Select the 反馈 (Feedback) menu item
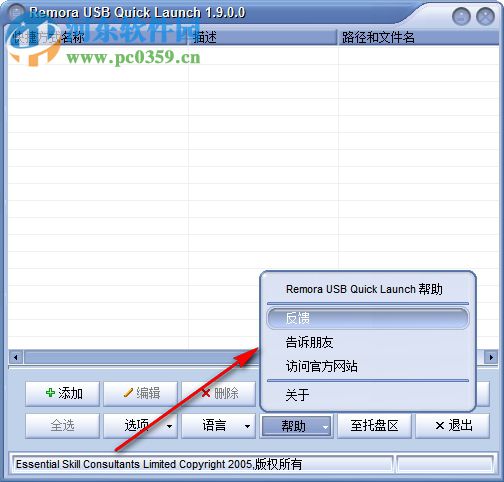Viewport: 504px width, 482px height. (x=368, y=318)
